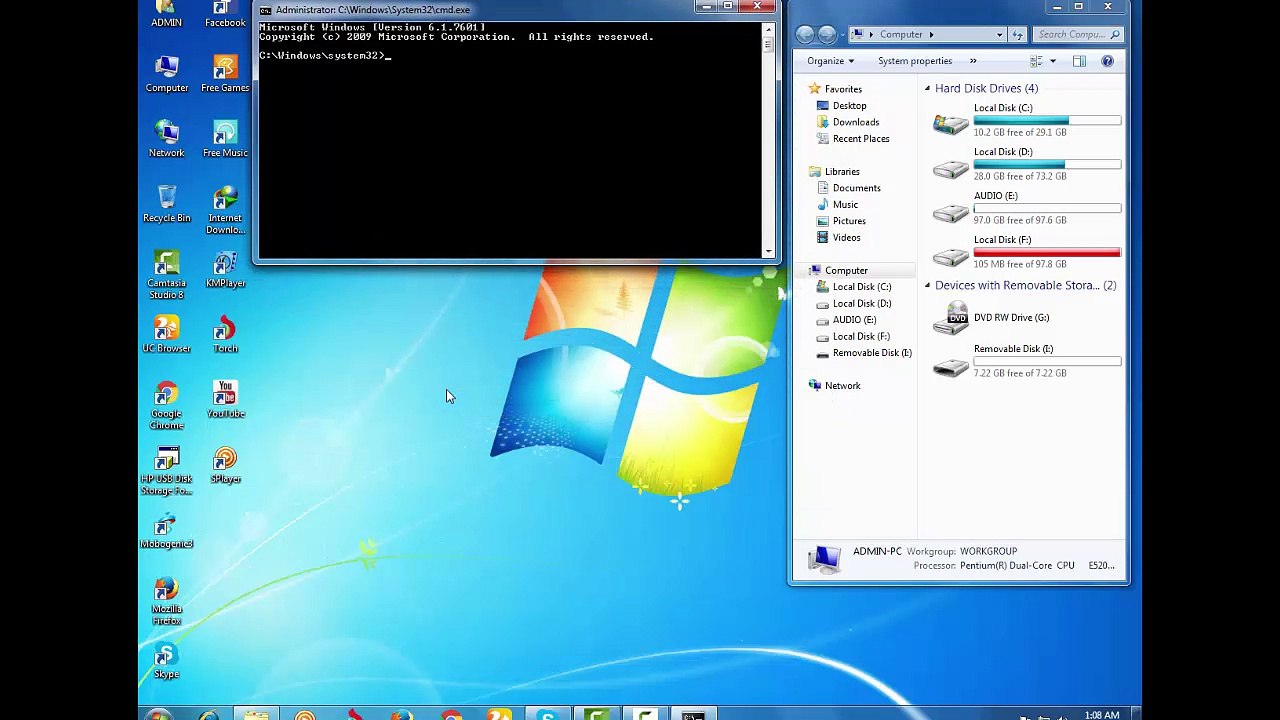Open the Free Games desktop shortcut
This screenshot has width=1280, height=720.
click(x=225, y=74)
